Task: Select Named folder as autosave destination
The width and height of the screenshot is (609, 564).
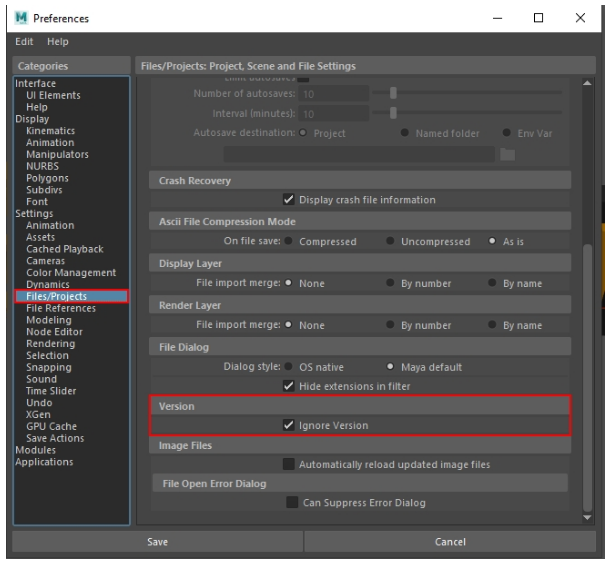Action: [405, 133]
